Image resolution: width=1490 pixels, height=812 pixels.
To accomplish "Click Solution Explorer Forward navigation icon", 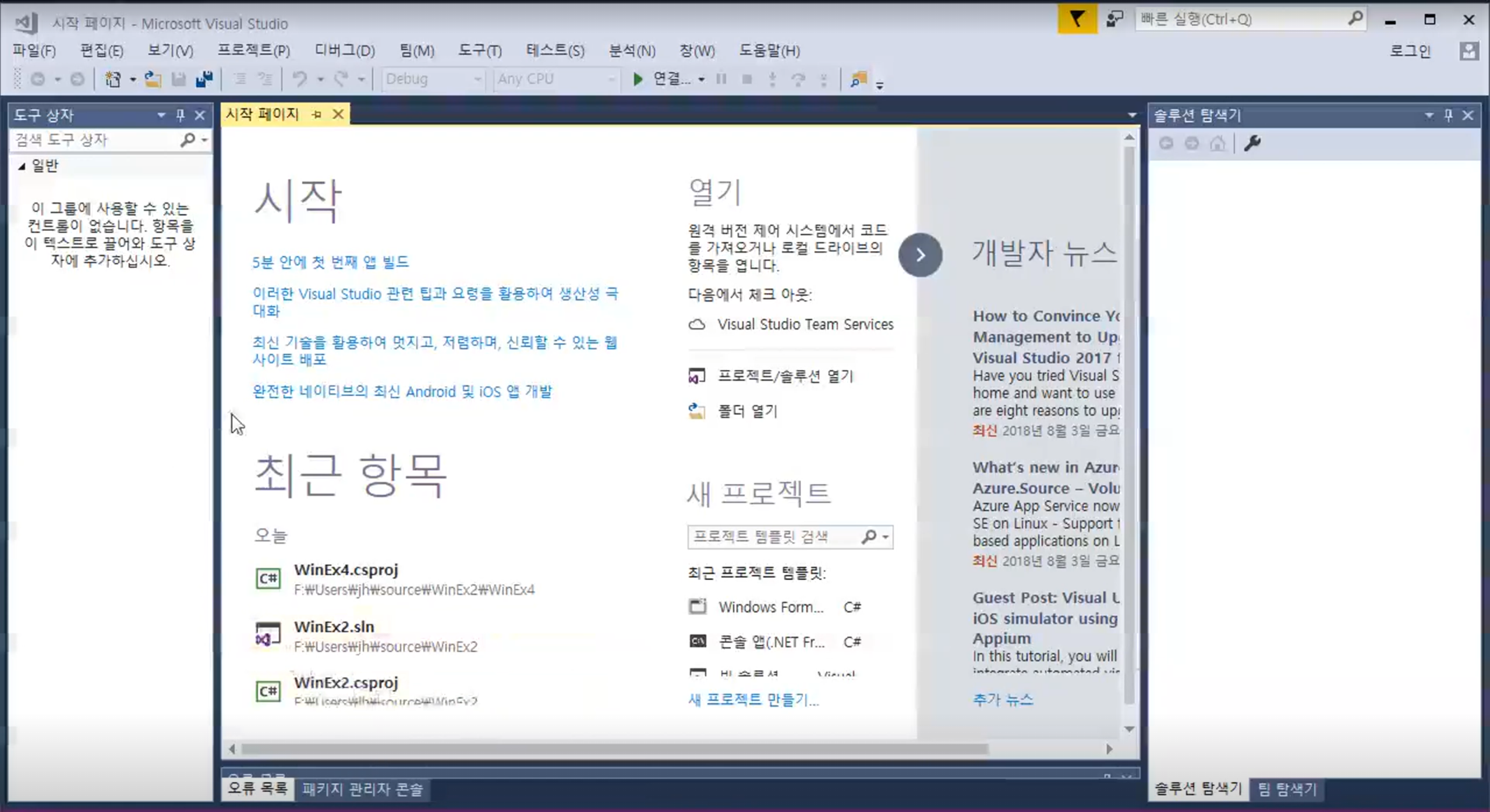I will (x=1192, y=143).
